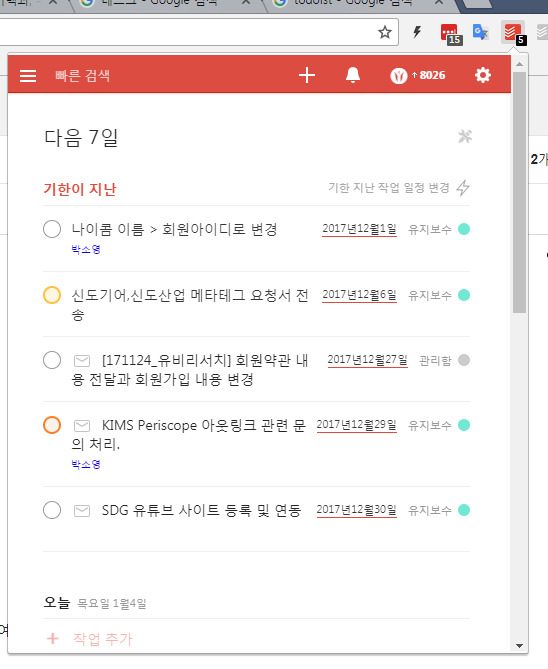Open Google Translate extension icon
Viewport: 548px width, 669px height.
pyautogui.click(x=481, y=32)
